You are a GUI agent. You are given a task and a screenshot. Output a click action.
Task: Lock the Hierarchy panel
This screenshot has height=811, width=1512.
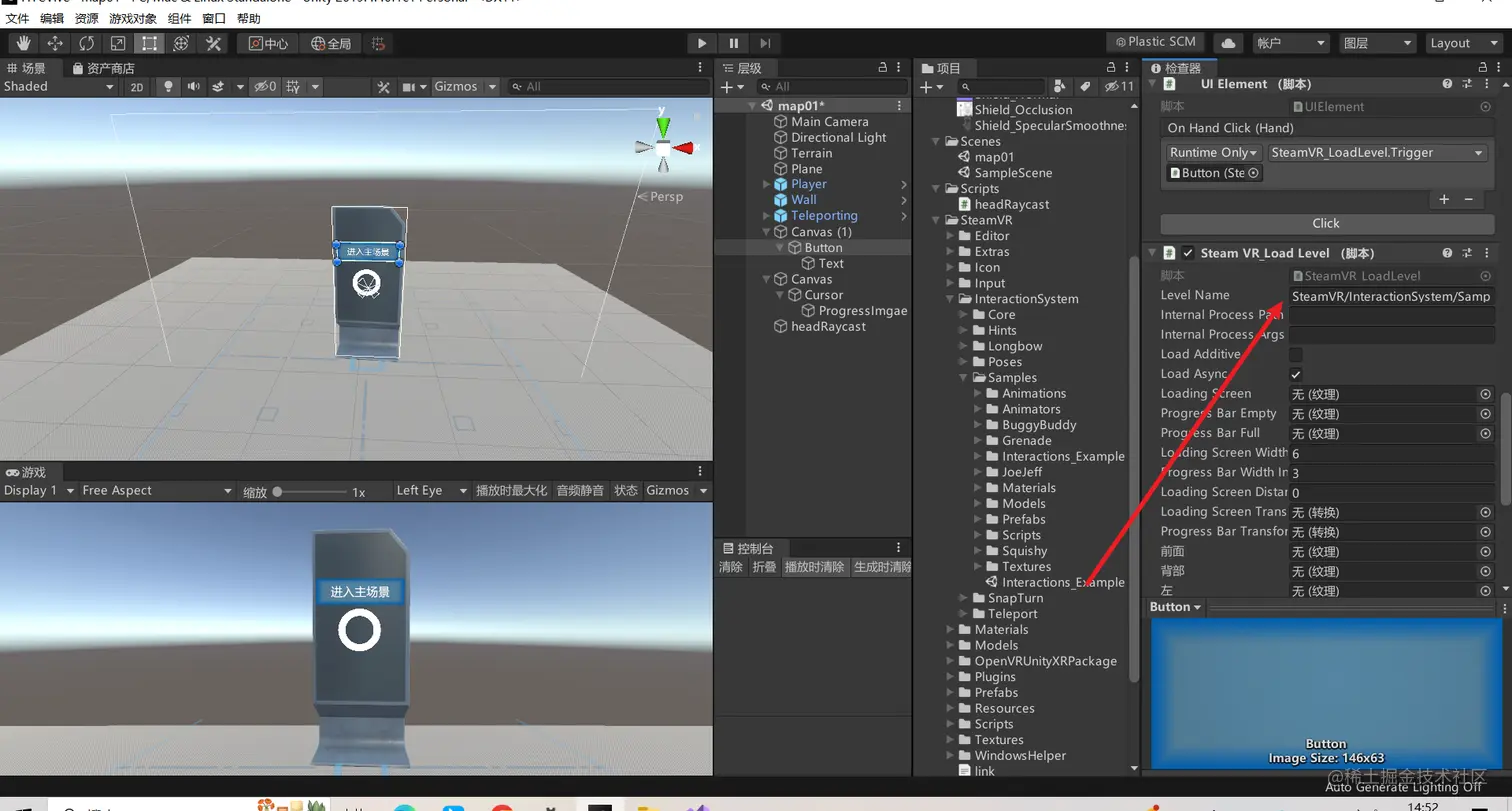pos(883,67)
